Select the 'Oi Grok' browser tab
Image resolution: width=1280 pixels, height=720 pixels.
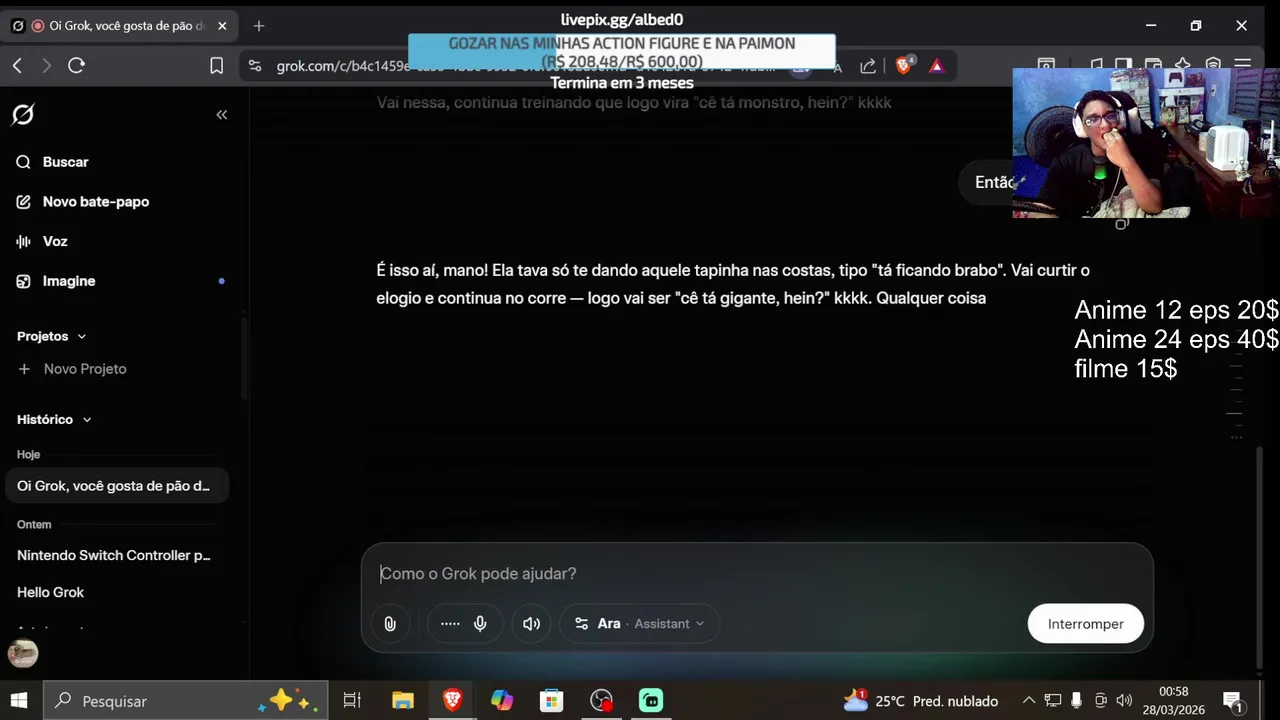coord(118,26)
